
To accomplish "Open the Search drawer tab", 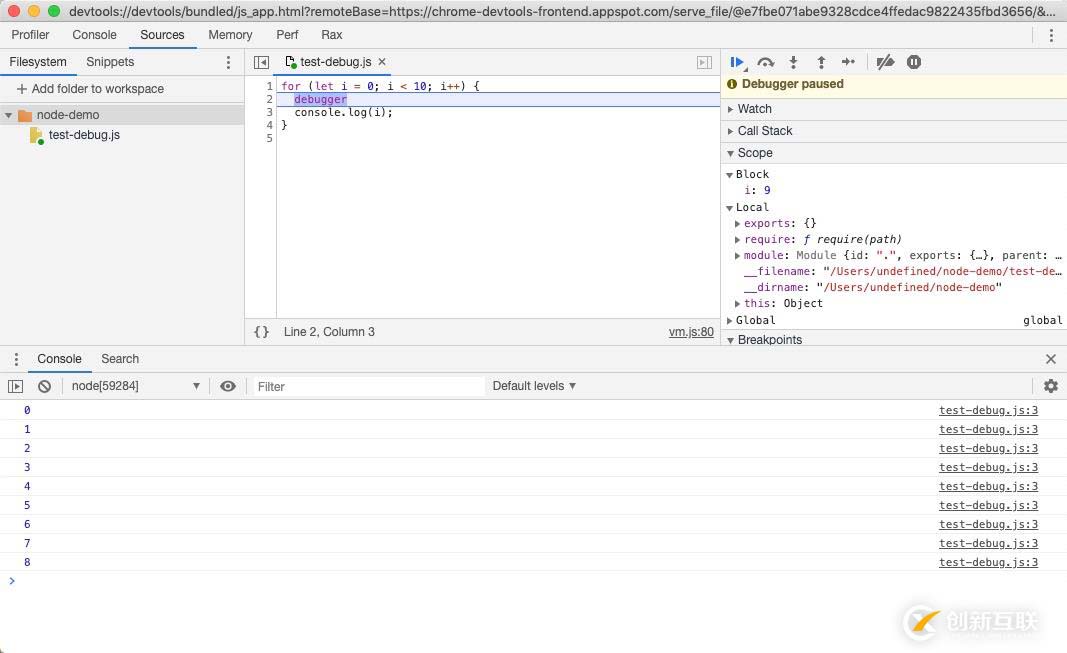I will (120, 358).
